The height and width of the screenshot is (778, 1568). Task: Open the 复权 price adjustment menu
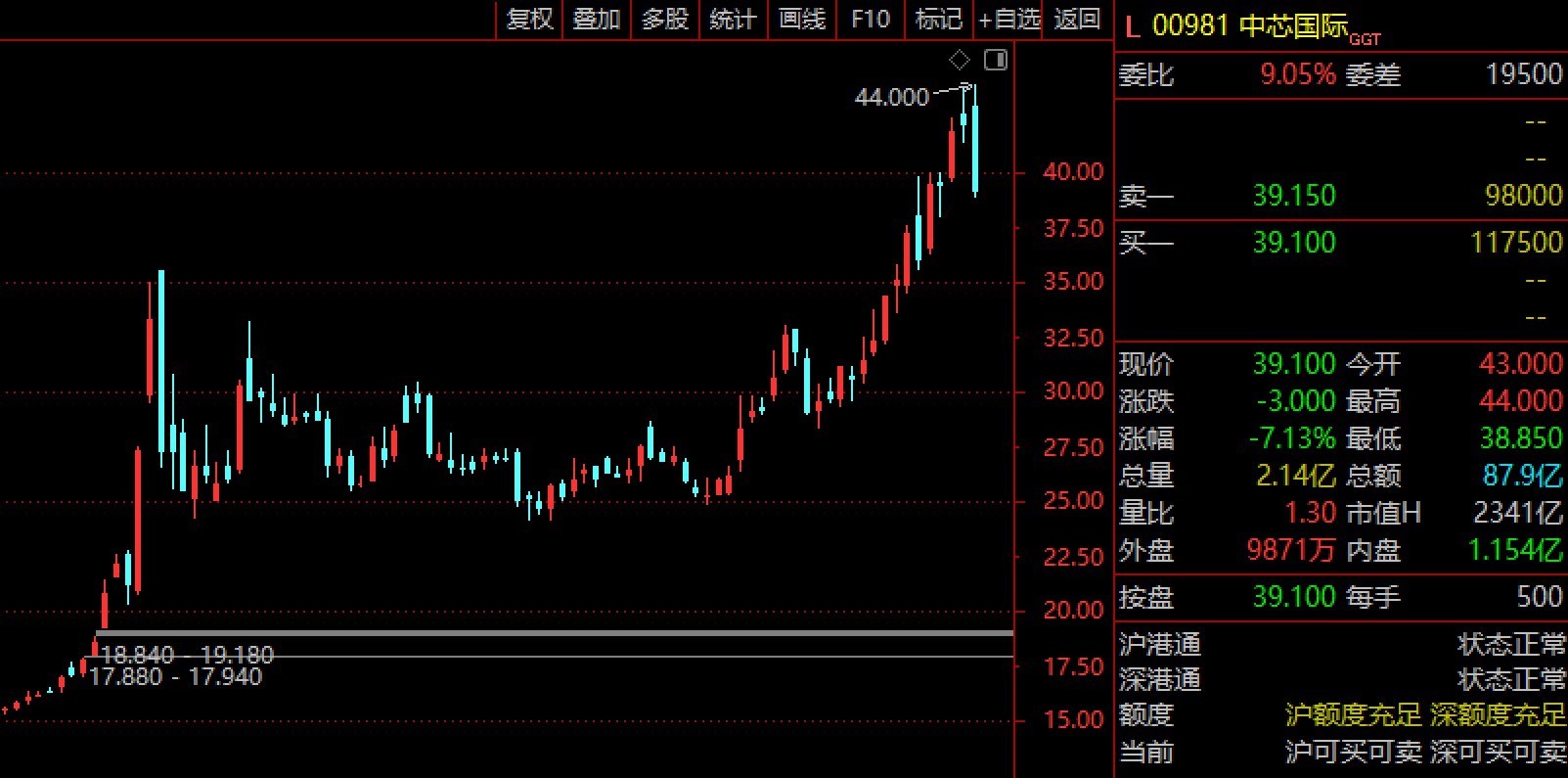529,20
